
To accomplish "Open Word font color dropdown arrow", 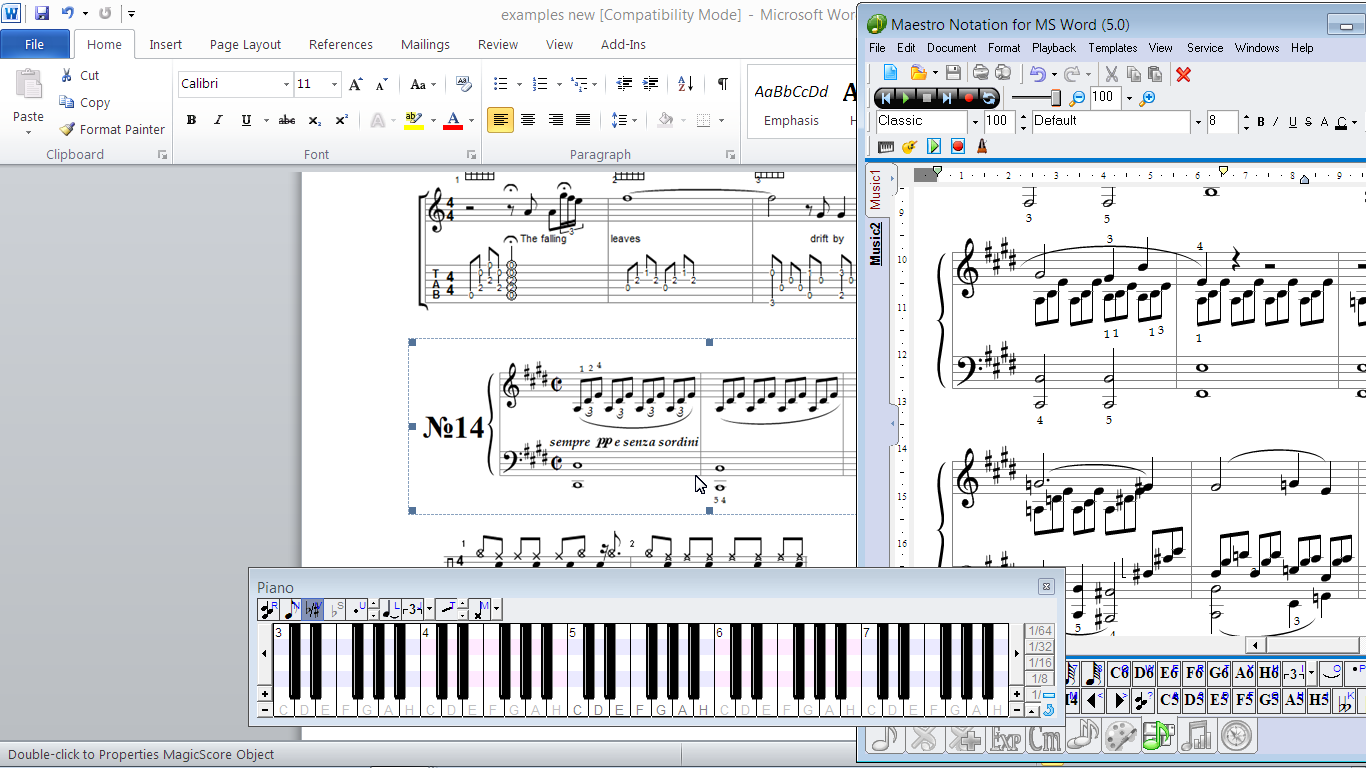I will point(472,120).
